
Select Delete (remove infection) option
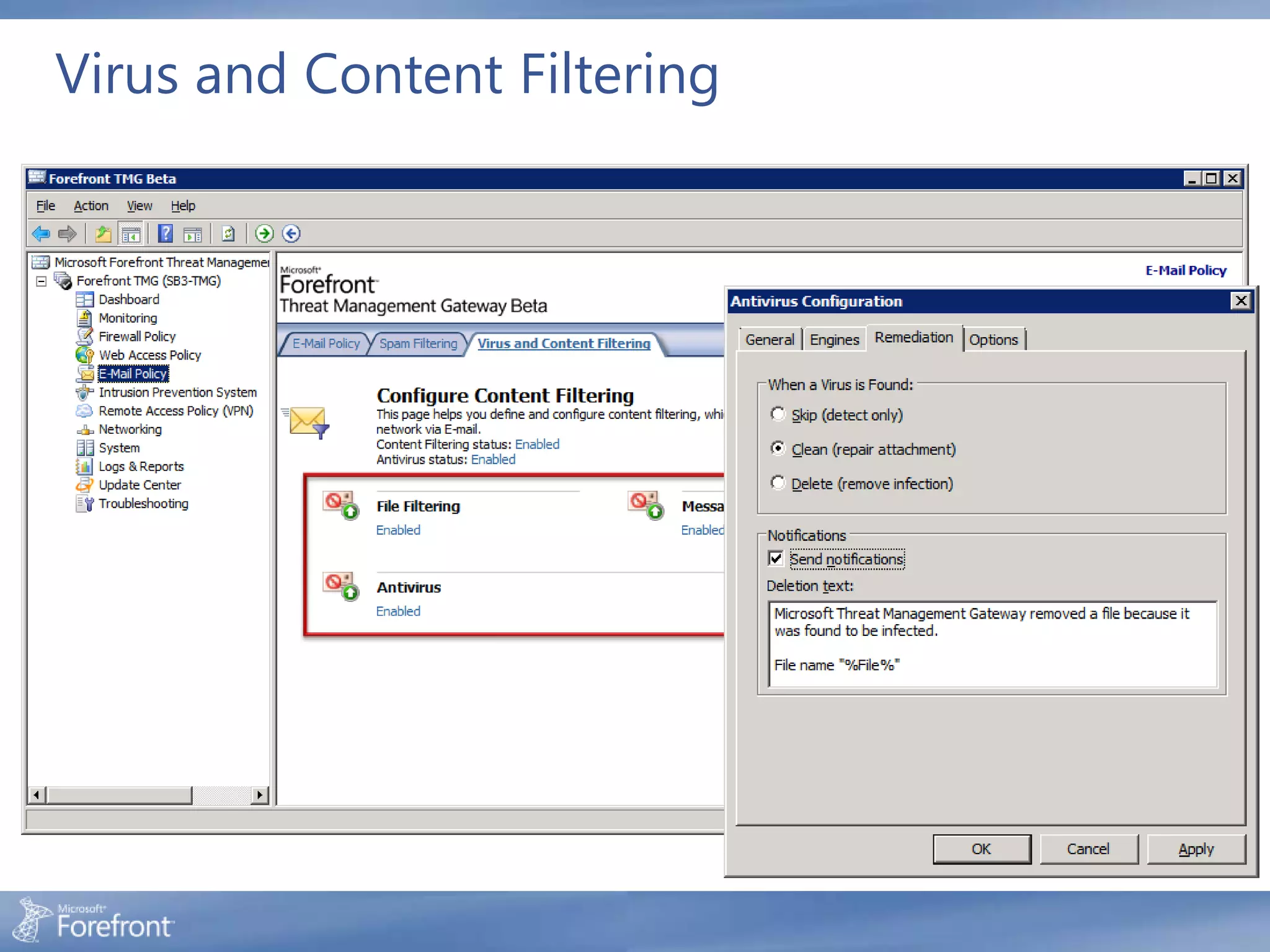(778, 482)
